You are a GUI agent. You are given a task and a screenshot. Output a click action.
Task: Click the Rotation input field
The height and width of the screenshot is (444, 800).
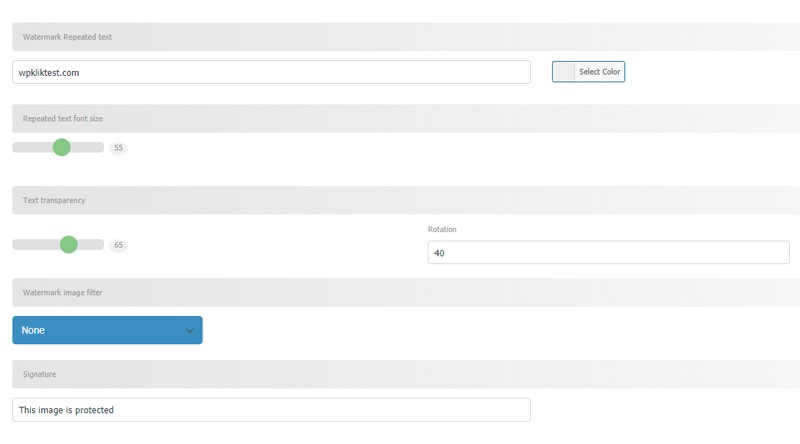pyautogui.click(x=609, y=253)
